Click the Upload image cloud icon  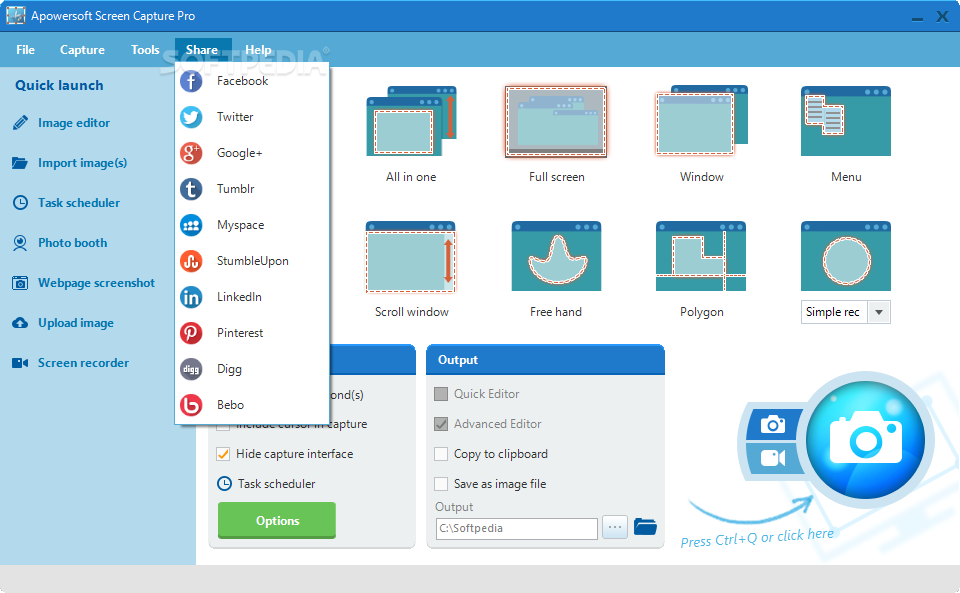[20, 323]
